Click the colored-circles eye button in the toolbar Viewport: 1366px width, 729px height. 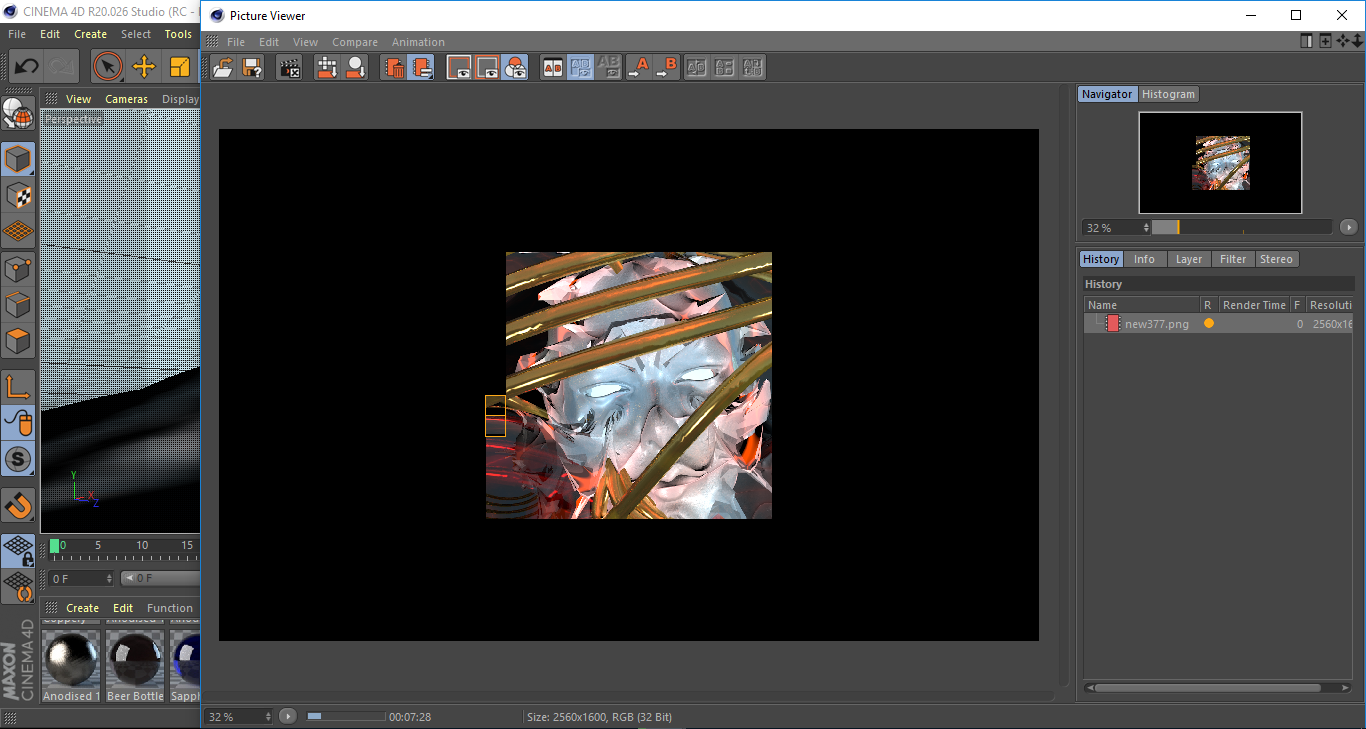point(515,67)
